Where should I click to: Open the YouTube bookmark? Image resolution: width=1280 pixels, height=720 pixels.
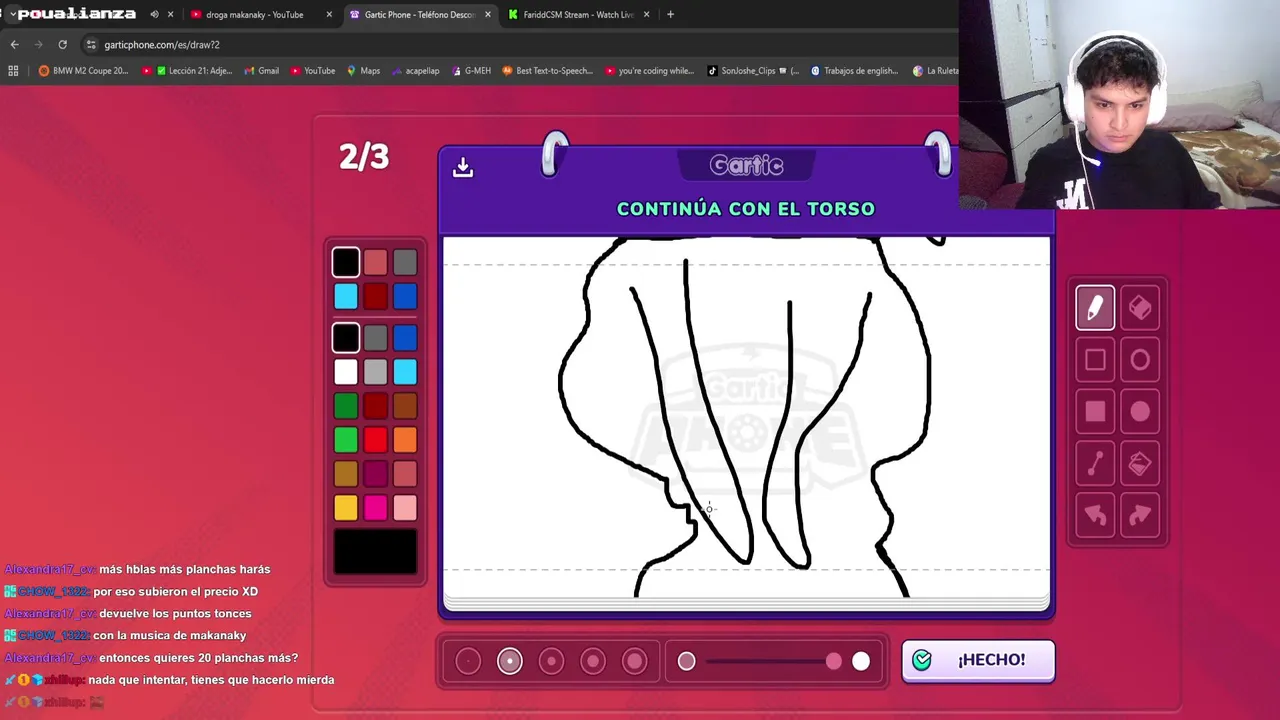[313, 71]
